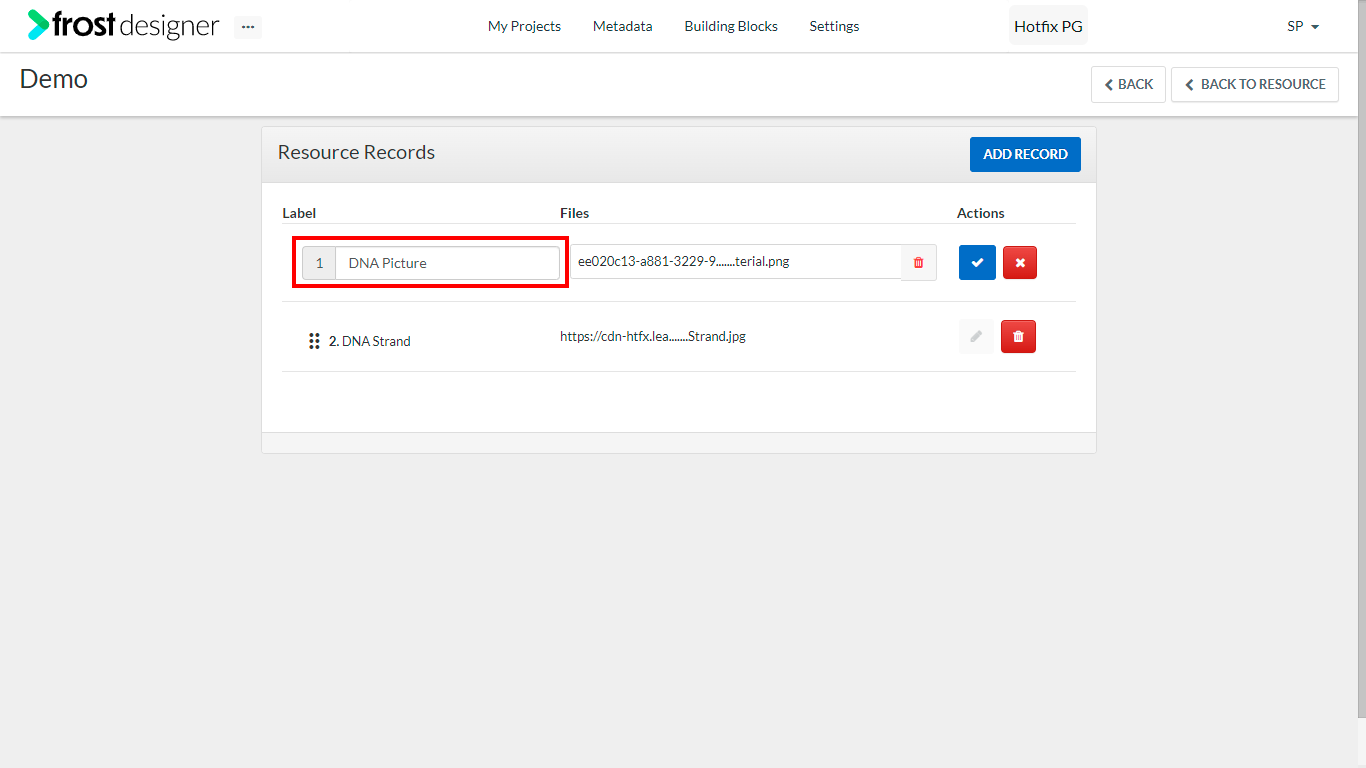
Task: Open the ellipsis menu beside the logo
Action: [248, 27]
